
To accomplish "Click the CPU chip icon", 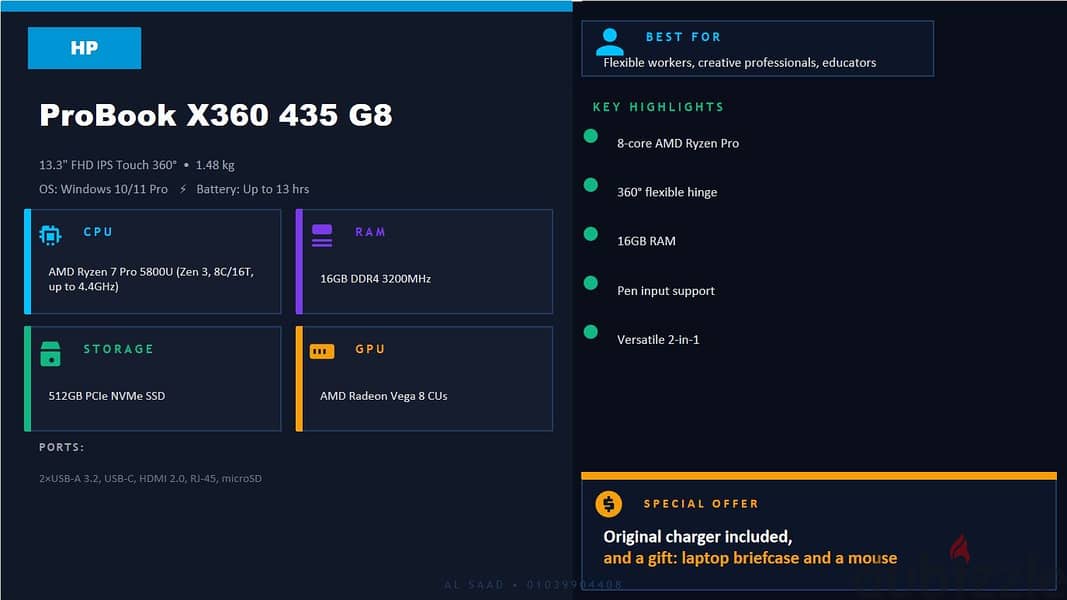I will pos(50,235).
